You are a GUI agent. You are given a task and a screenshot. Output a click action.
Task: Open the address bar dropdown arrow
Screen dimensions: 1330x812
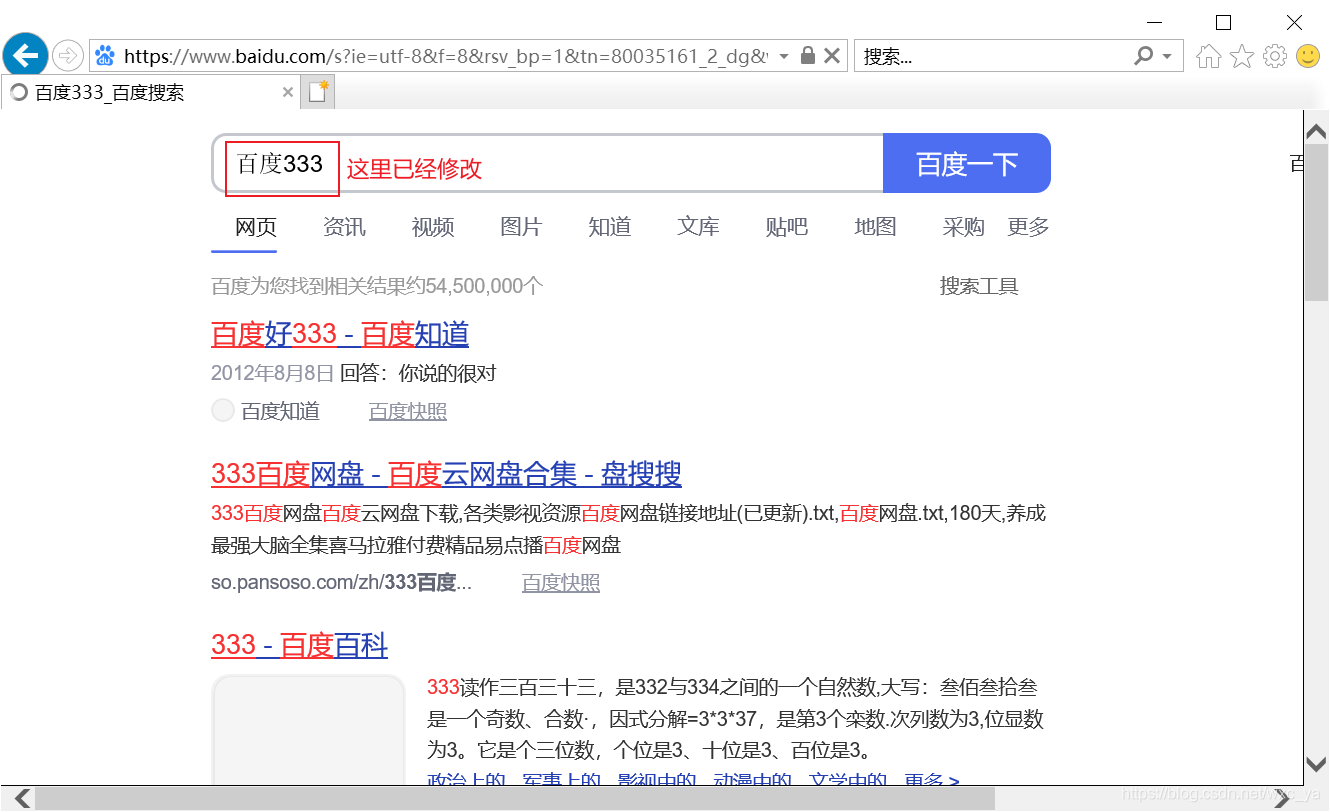[784, 56]
